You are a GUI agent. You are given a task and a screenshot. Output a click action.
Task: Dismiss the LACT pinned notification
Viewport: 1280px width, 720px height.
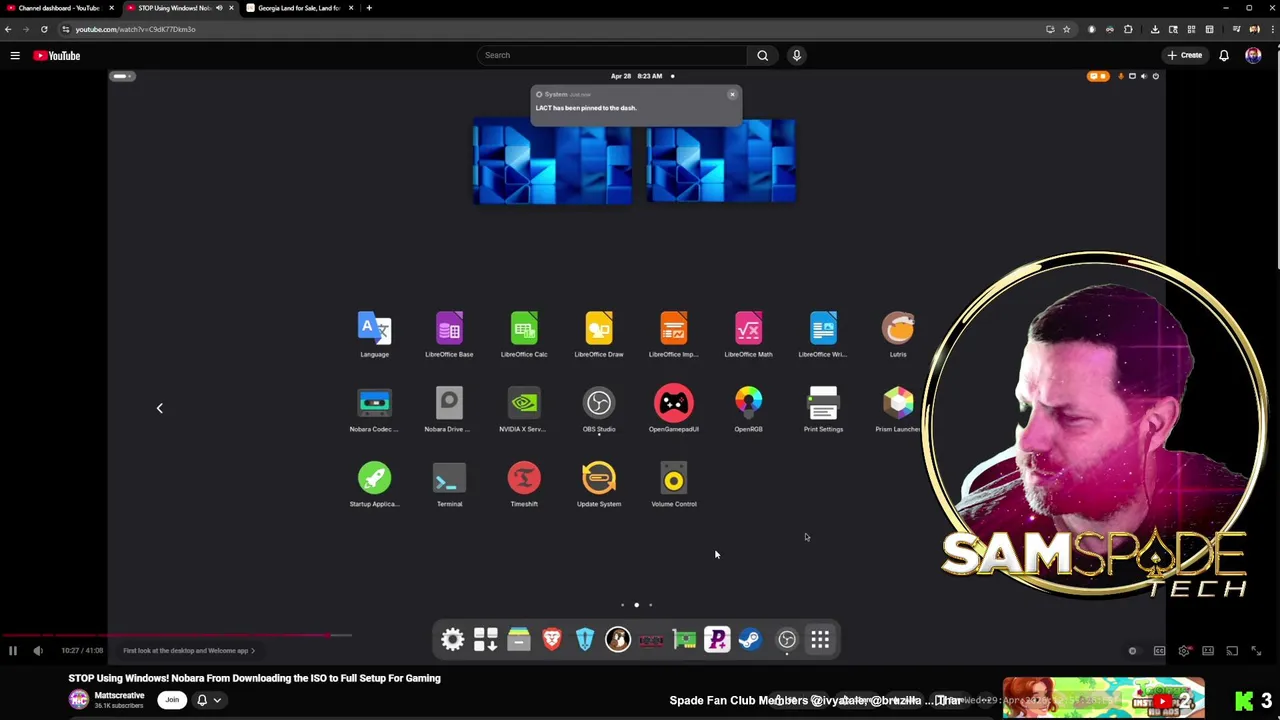pyautogui.click(x=732, y=95)
